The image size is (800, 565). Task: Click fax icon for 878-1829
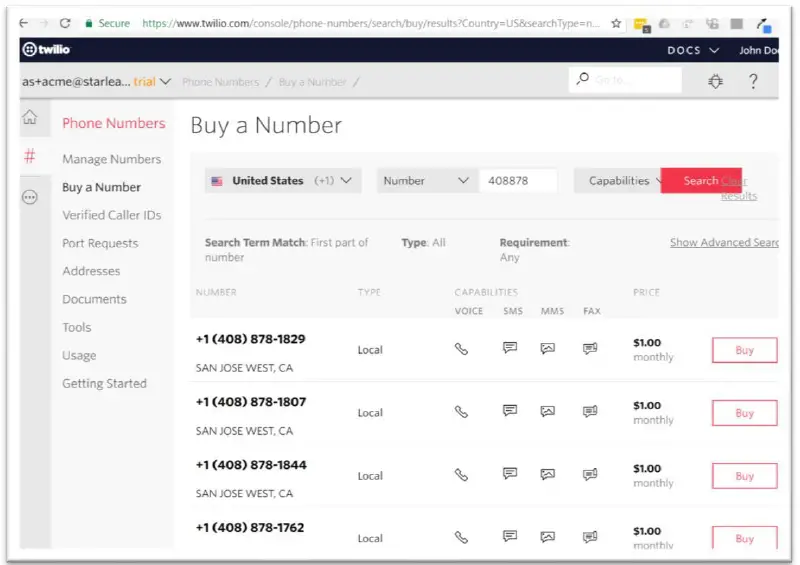tap(590, 349)
